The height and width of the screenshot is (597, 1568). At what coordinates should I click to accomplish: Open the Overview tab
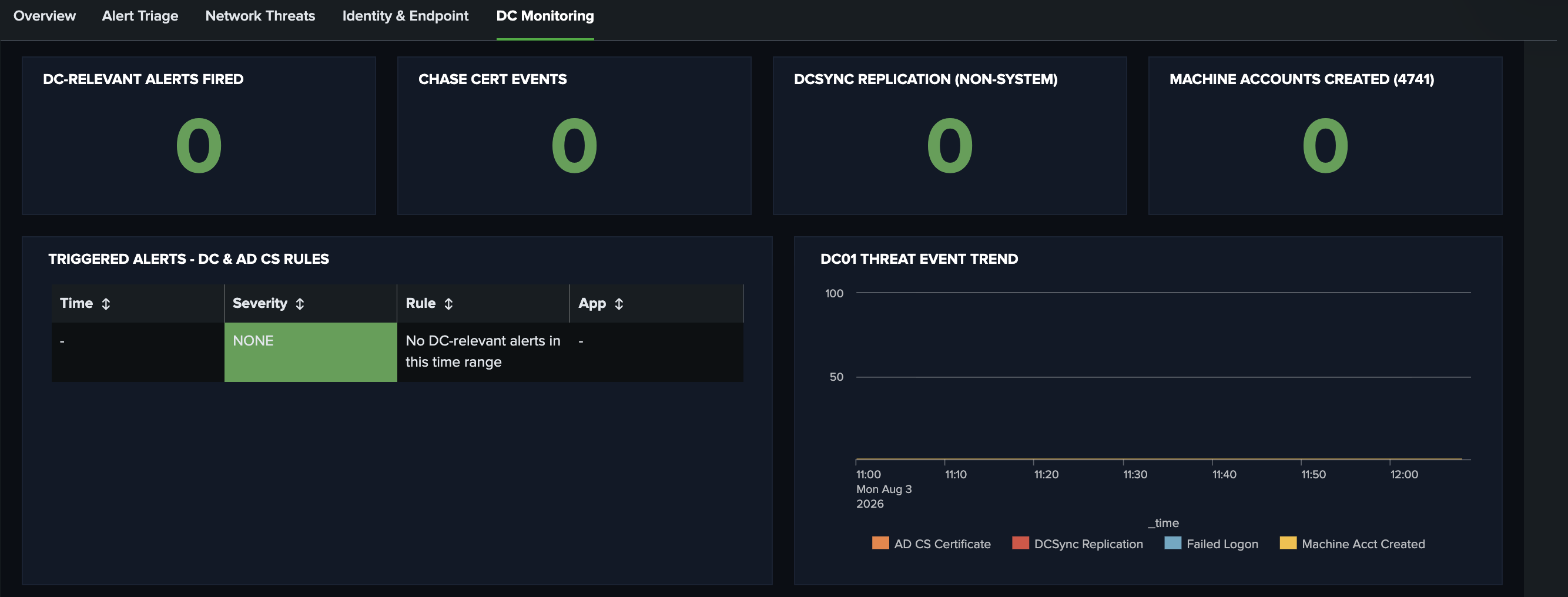(x=45, y=16)
